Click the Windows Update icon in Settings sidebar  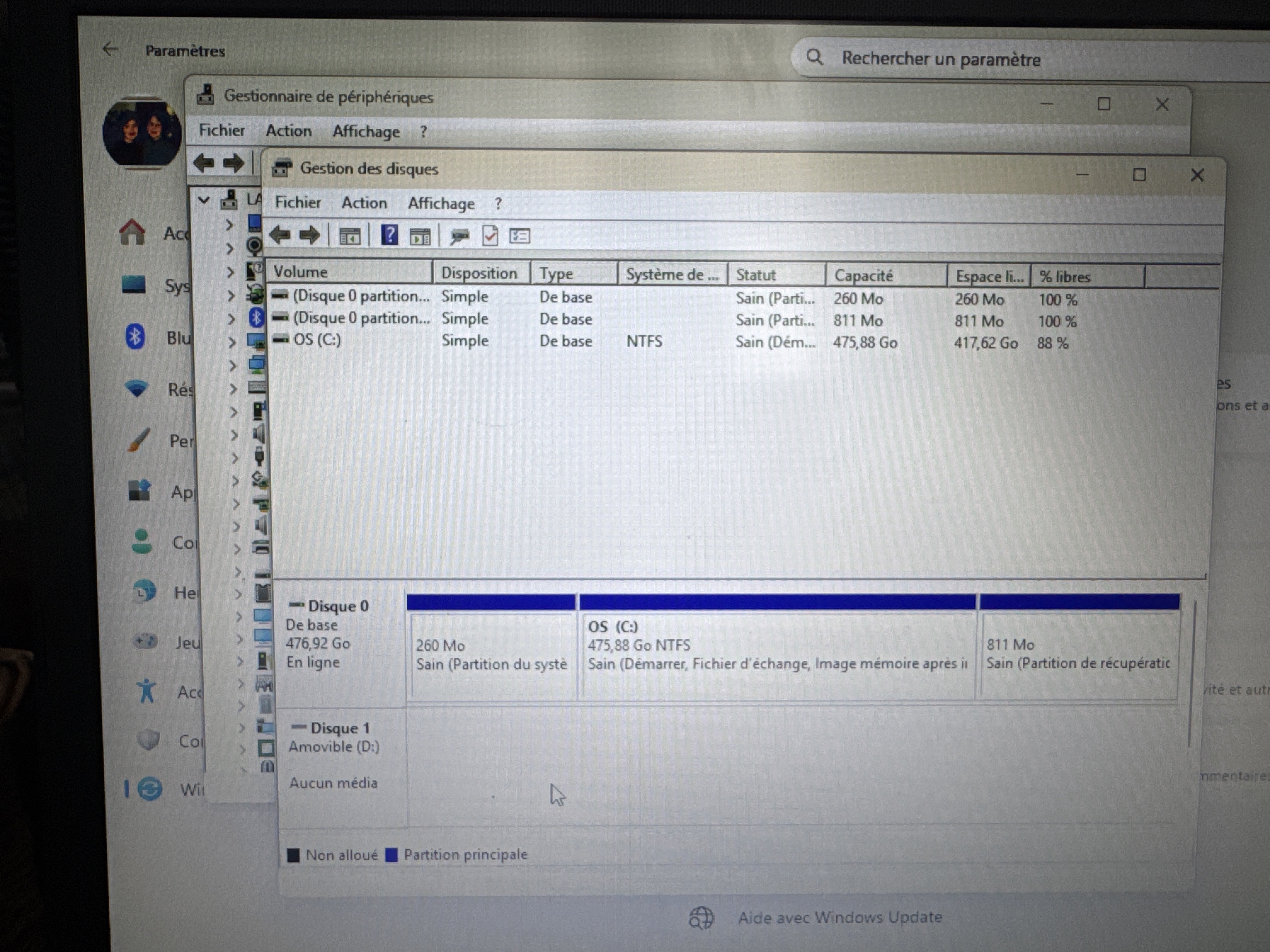149,789
